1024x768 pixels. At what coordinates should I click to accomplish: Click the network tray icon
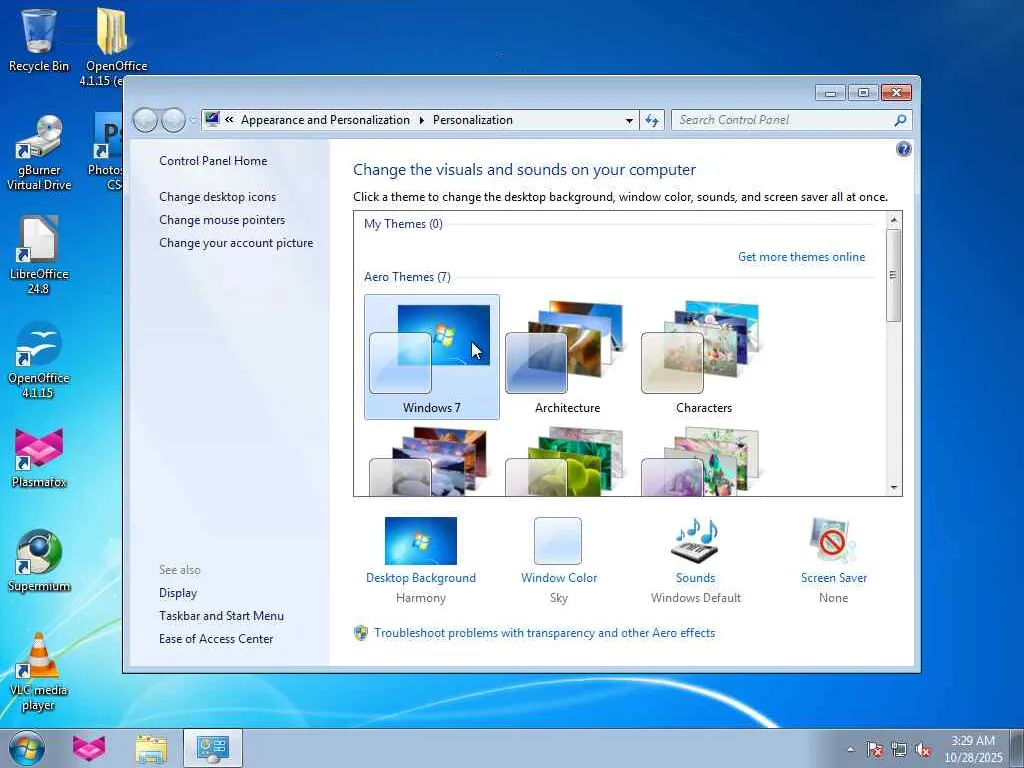coord(899,749)
